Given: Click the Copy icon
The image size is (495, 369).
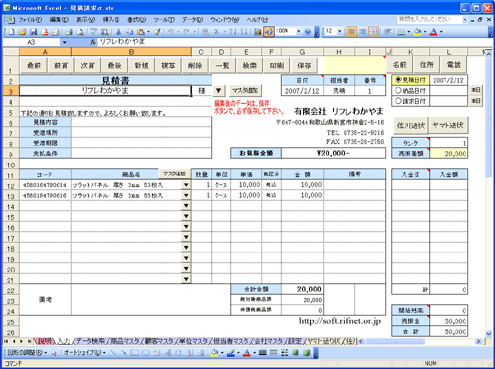Looking at the screenshot, I should 129,32.
